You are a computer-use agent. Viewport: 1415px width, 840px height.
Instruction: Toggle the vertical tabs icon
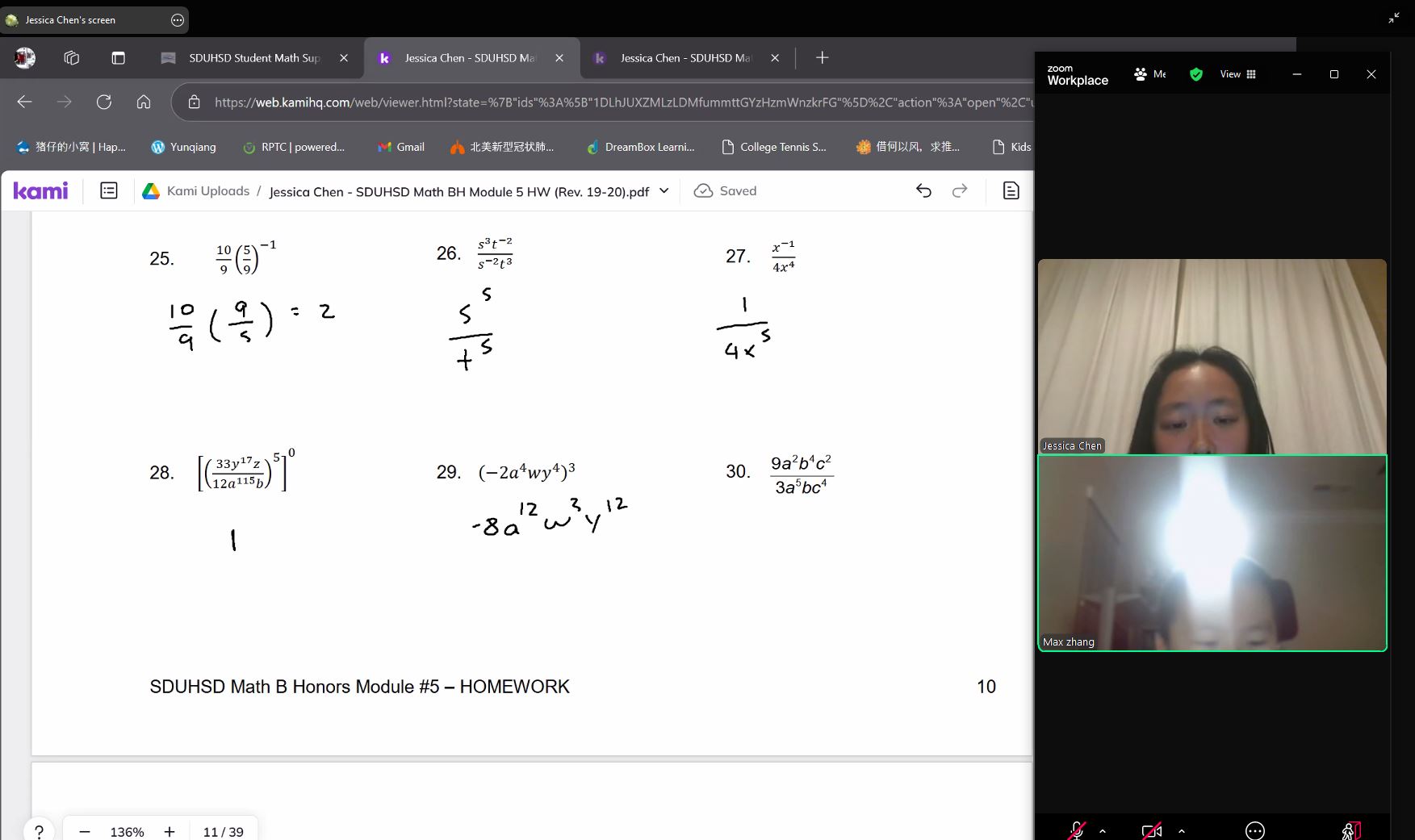pyautogui.click(x=119, y=57)
